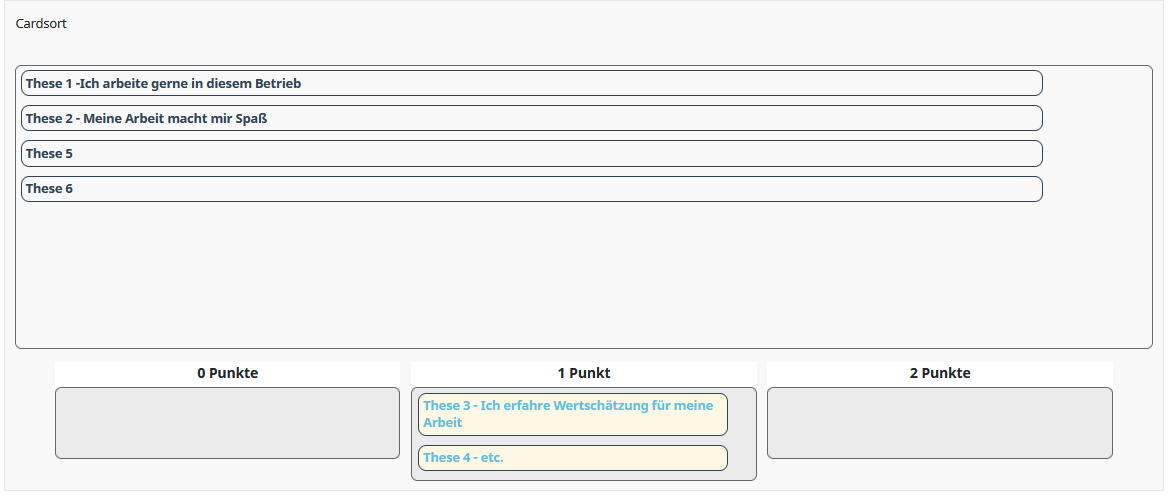1171x496 pixels.
Task: Click the empty 0 Punkte drop box
Action: (227, 423)
